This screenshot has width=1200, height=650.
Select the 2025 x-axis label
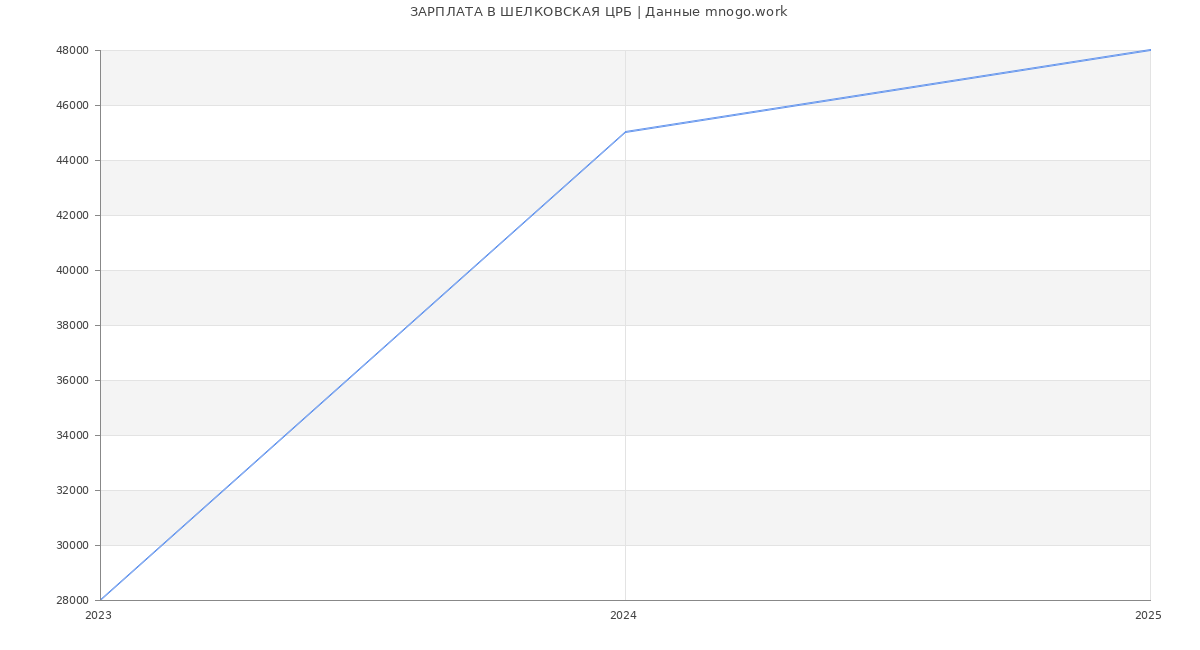pyautogui.click(x=1148, y=616)
